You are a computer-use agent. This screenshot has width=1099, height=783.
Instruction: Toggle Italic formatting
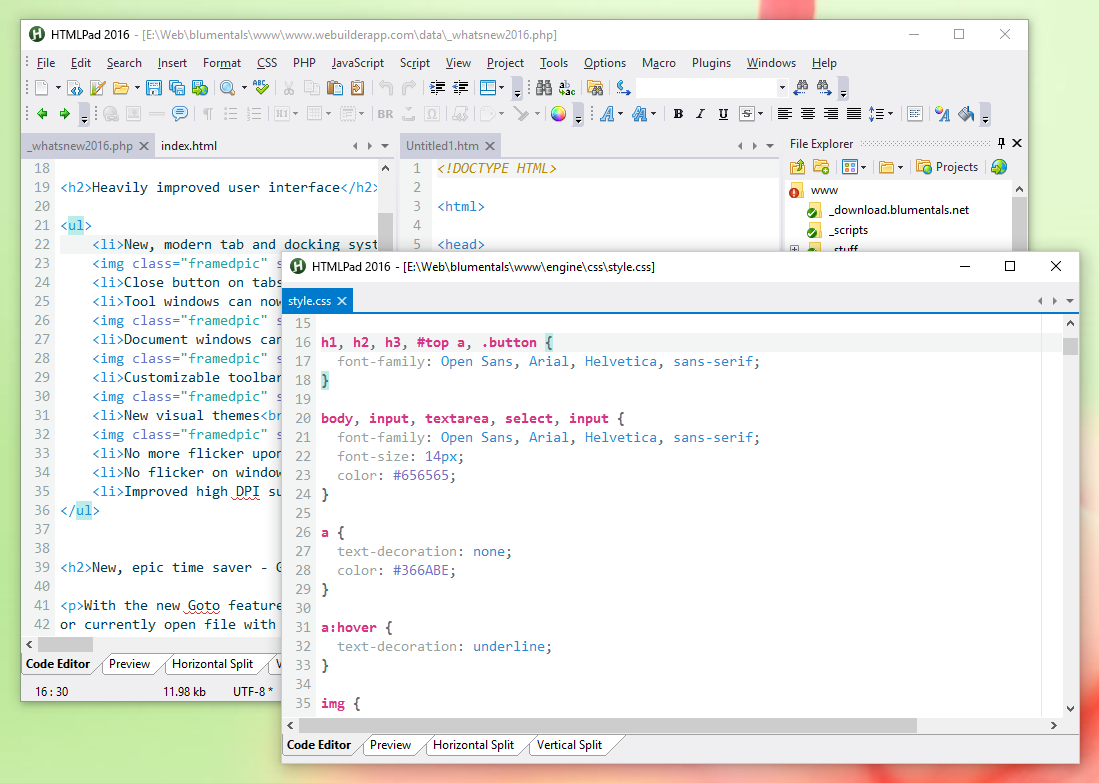click(700, 114)
